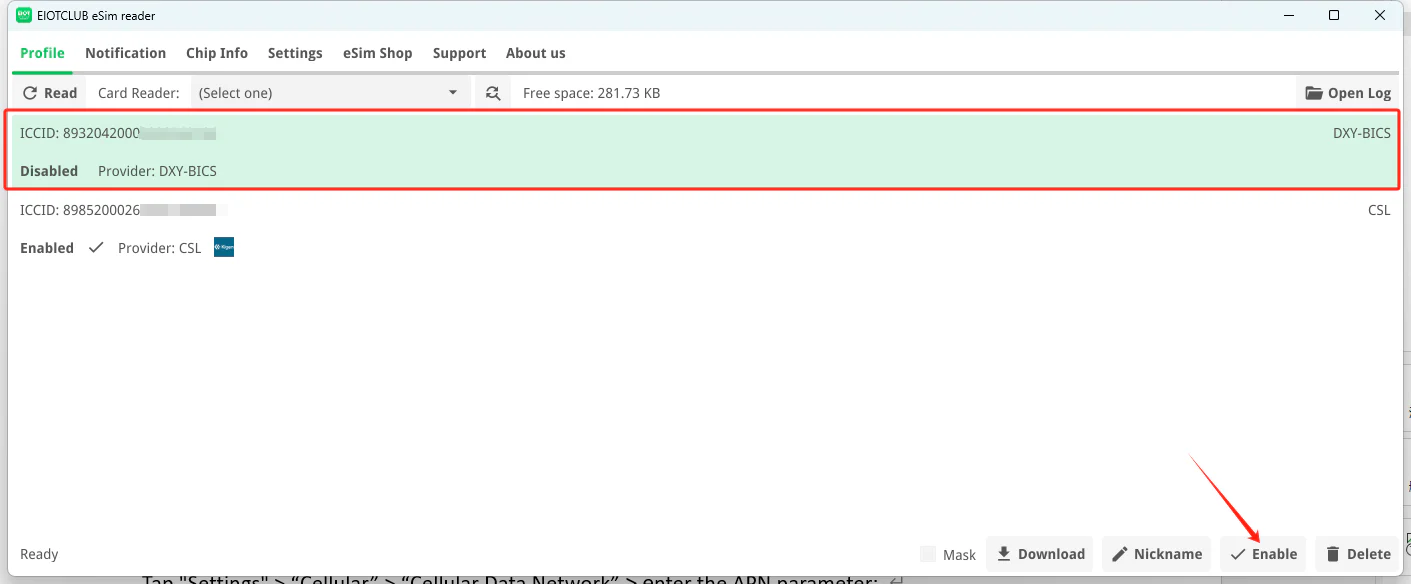
Task: Switch to the Profile tab
Action: [42, 53]
